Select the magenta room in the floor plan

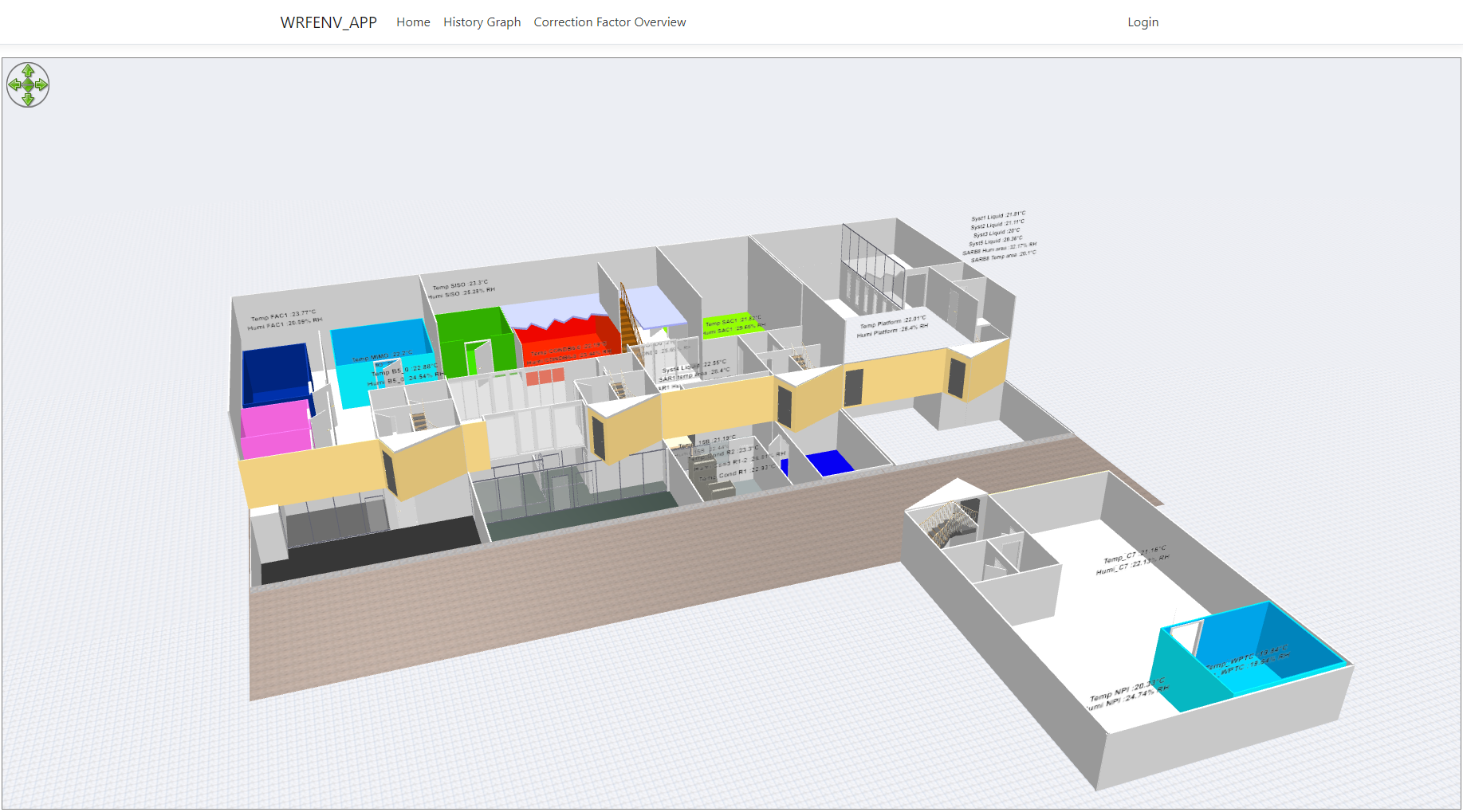(x=275, y=430)
